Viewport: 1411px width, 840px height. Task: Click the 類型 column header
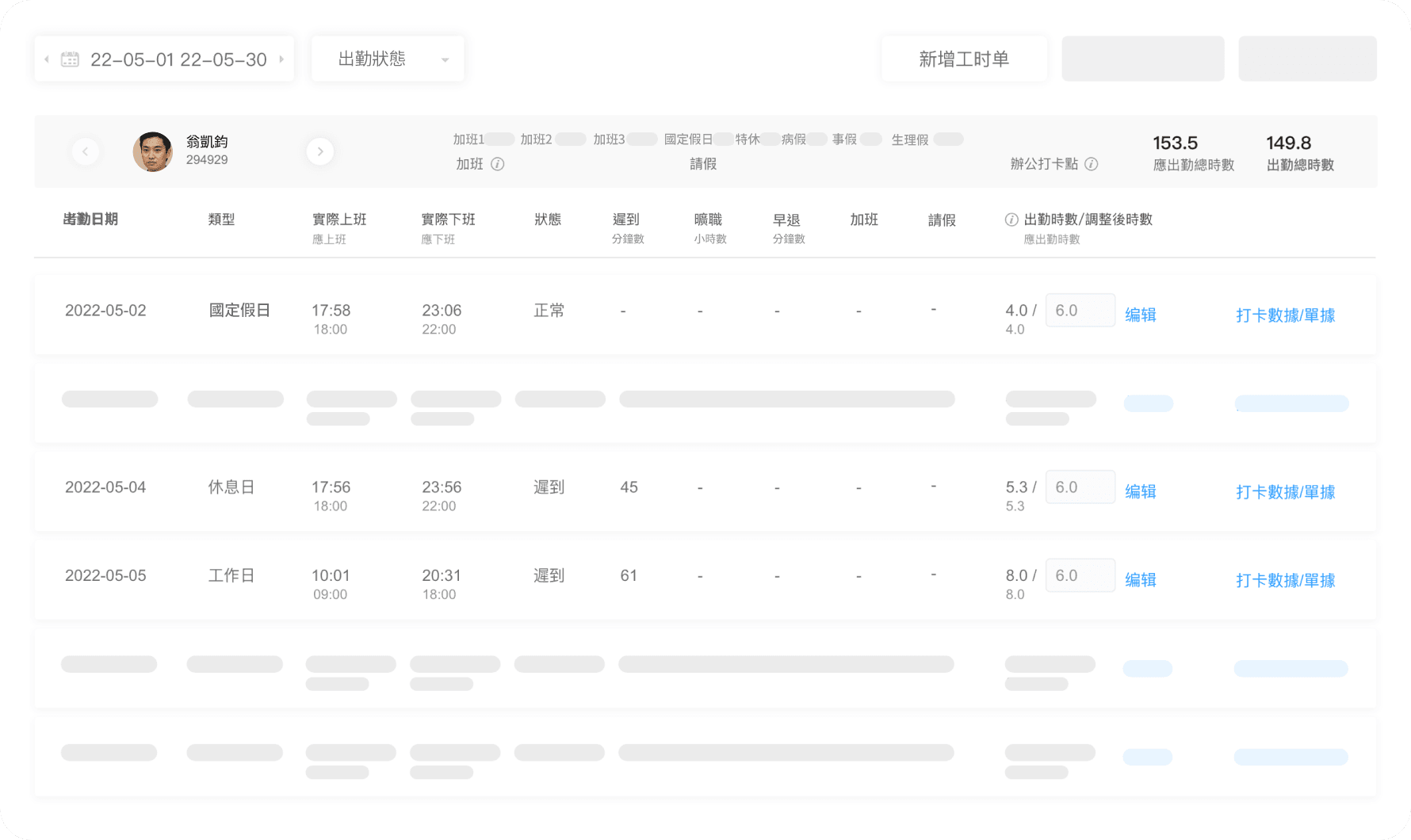(221, 220)
